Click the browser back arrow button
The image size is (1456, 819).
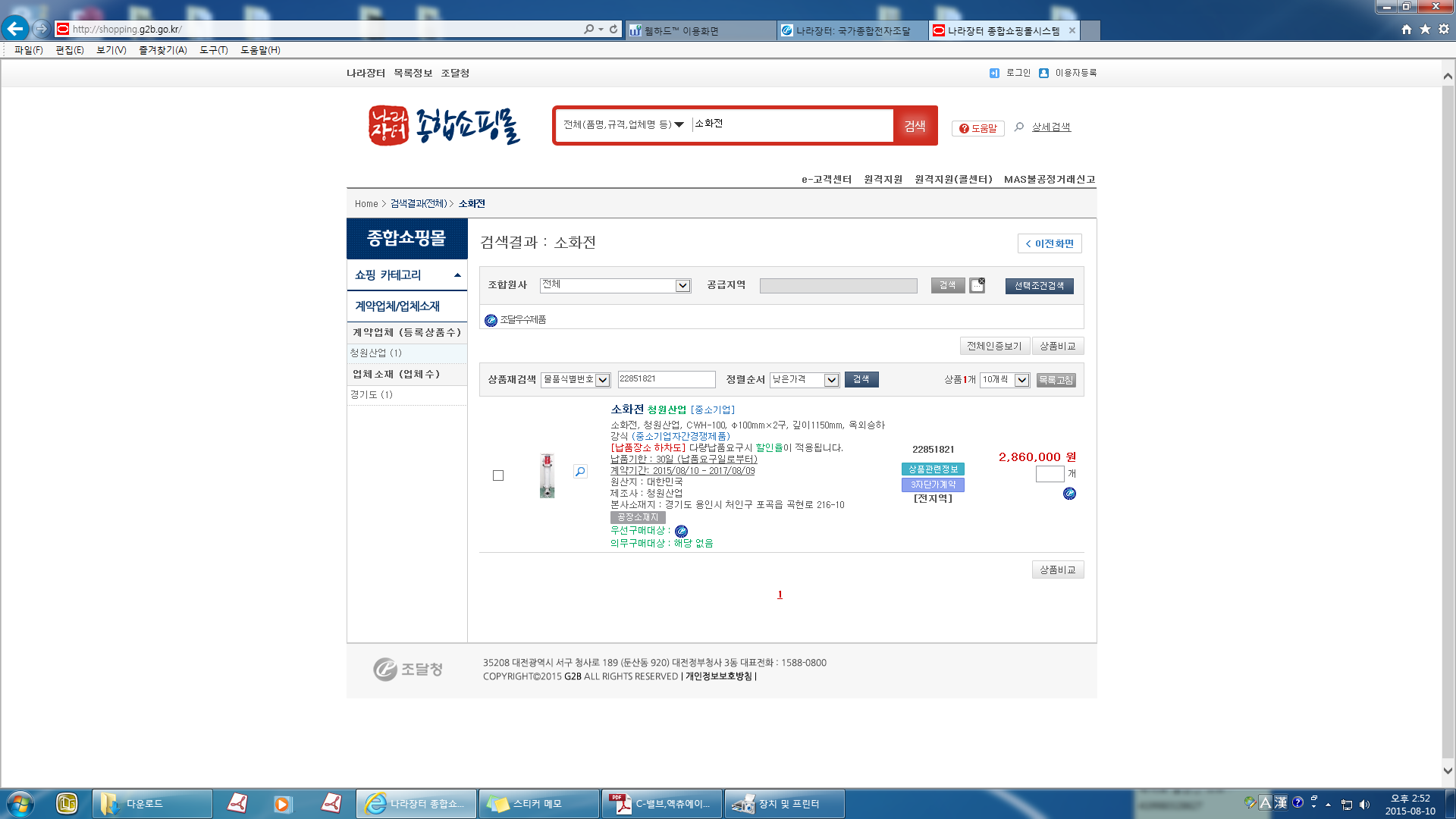point(14,29)
